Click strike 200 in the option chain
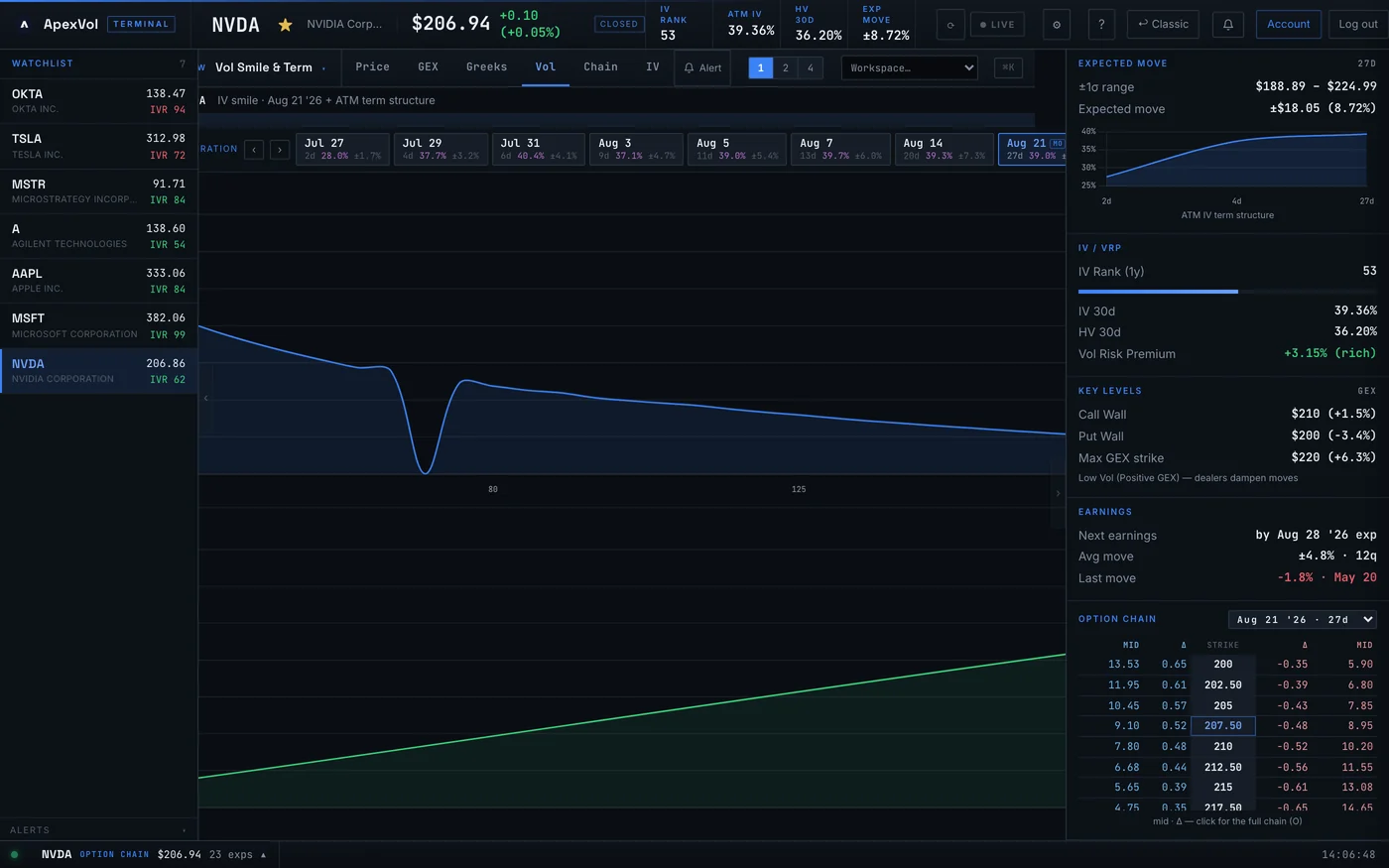 click(x=1222, y=665)
